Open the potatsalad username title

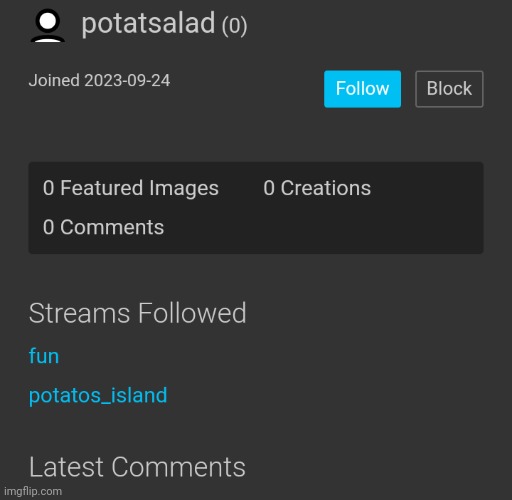coord(148,23)
